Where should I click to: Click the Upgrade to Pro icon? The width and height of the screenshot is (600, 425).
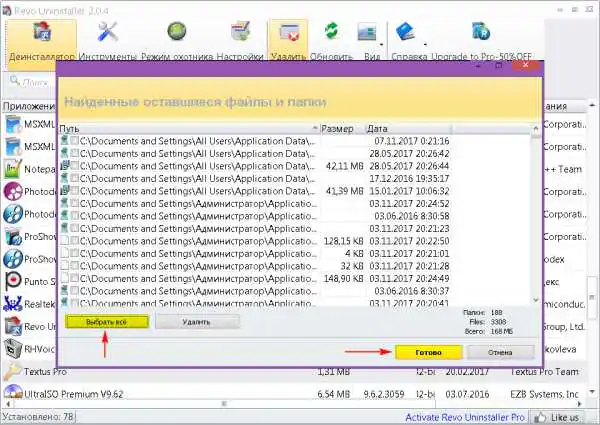(481, 31)
